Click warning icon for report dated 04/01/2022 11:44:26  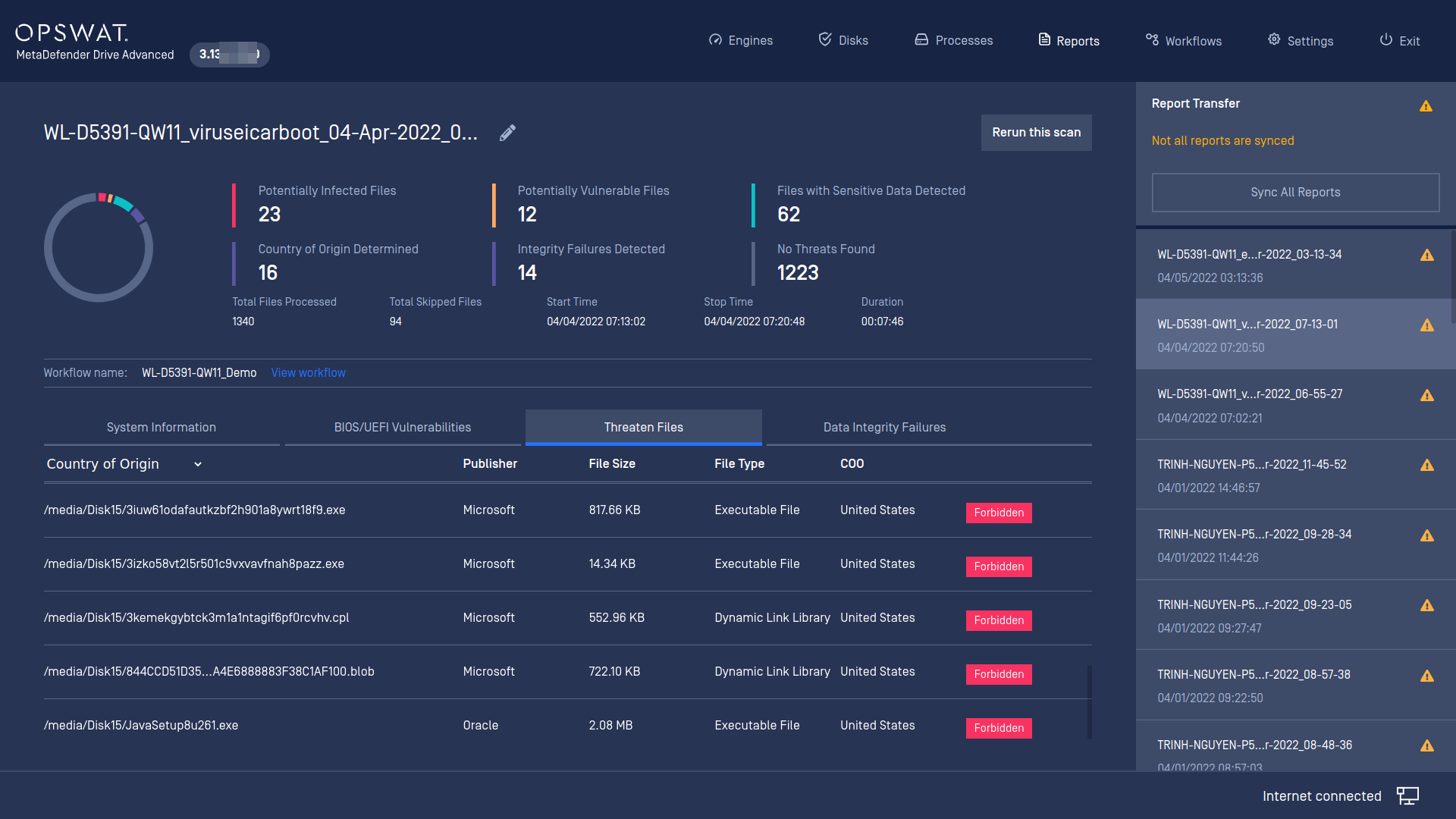pyautogui.click(x=1427, y=536)
